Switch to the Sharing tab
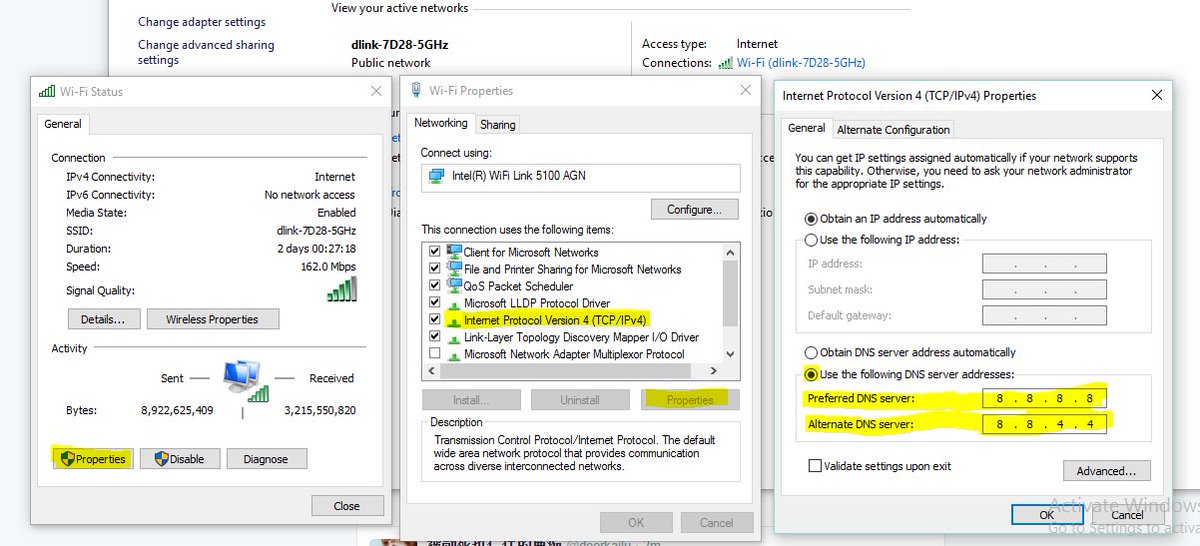 click(x=497, y=125)
